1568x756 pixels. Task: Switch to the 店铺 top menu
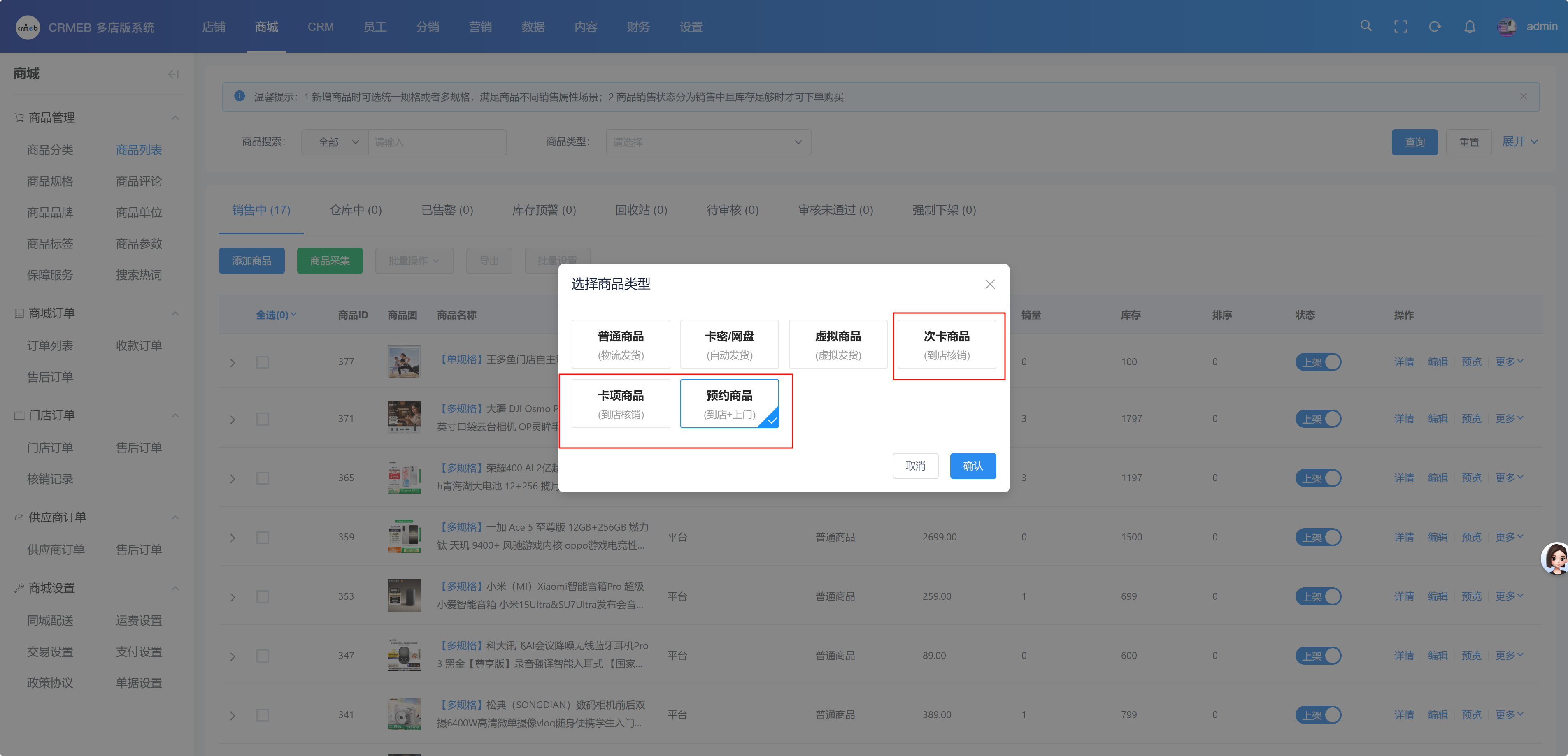click(x=214, y=27)
